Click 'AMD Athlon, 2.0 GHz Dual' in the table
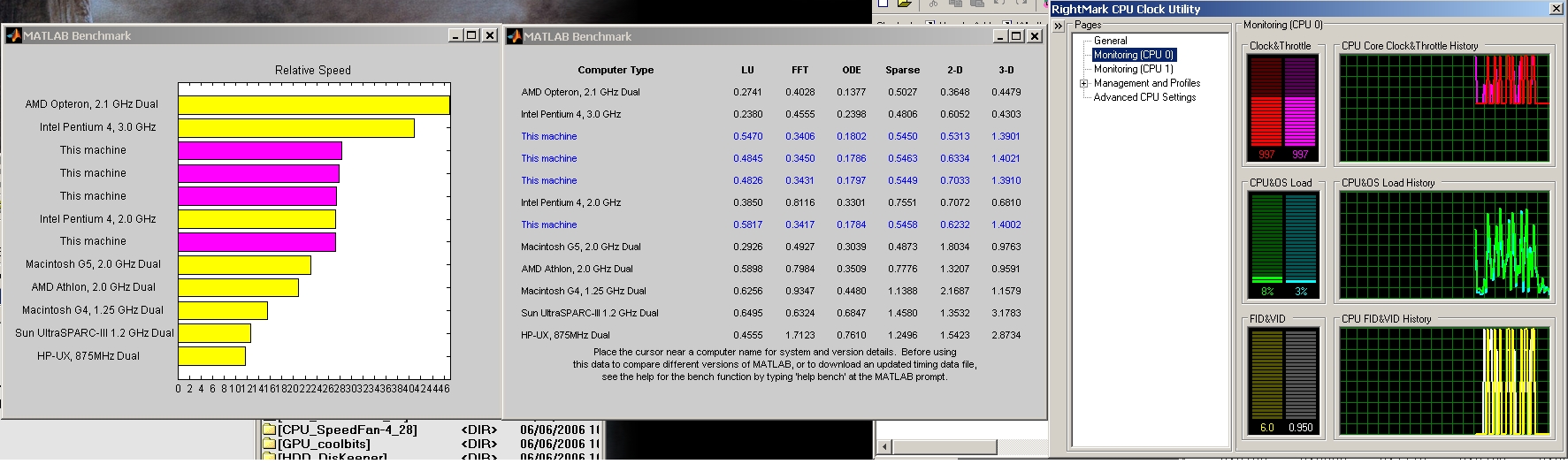The width and height of the screenshot is (1568, 464). [x=577, y=269]
